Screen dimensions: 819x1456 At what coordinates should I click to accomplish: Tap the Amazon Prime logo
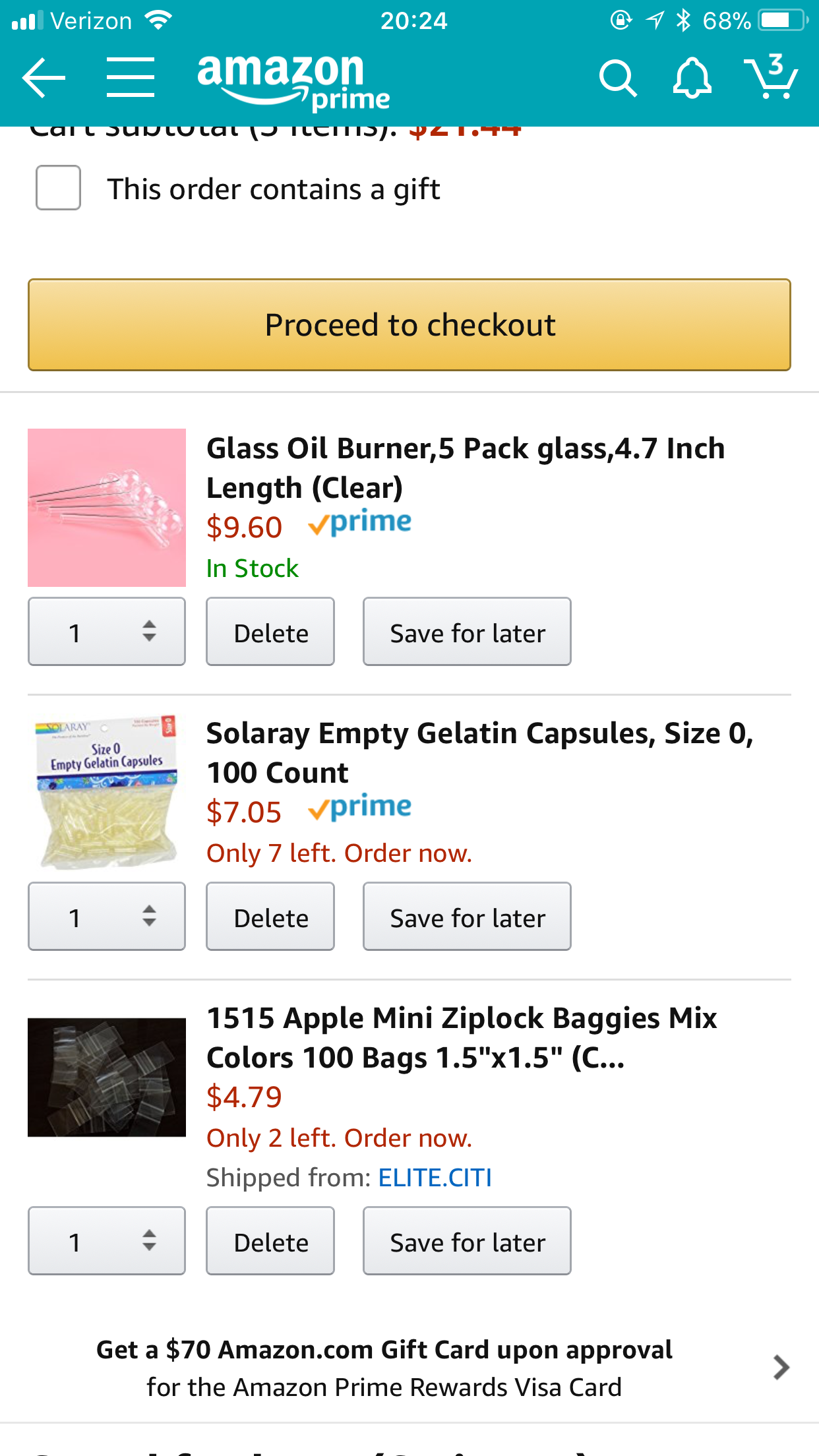click(293, 80)
